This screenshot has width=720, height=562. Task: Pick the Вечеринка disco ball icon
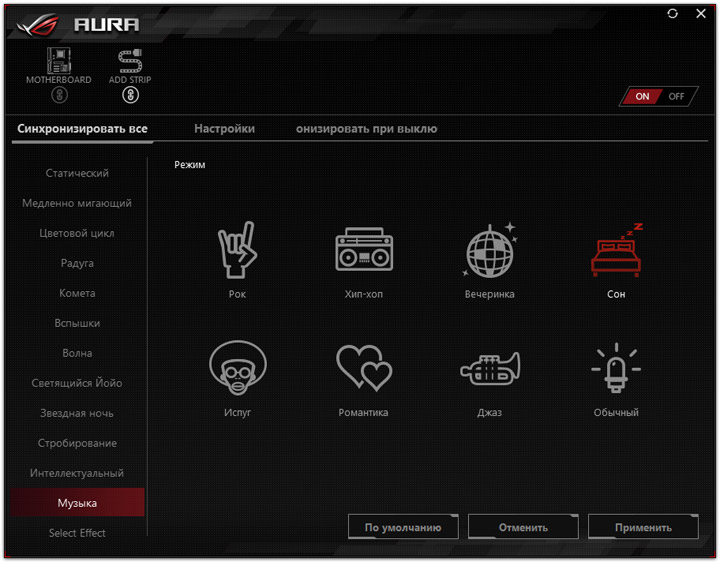tap(490, 250)
